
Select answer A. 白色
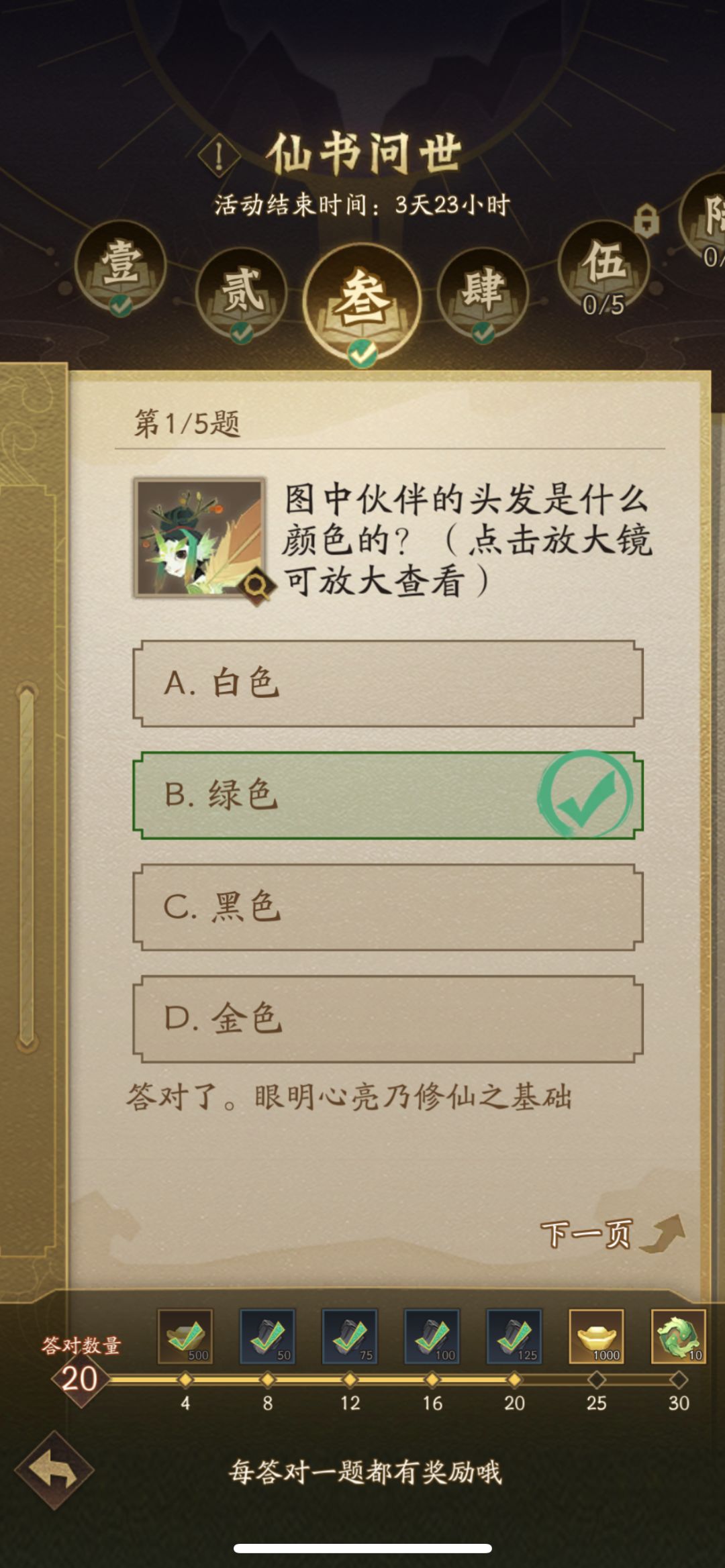tap(388, 684)
